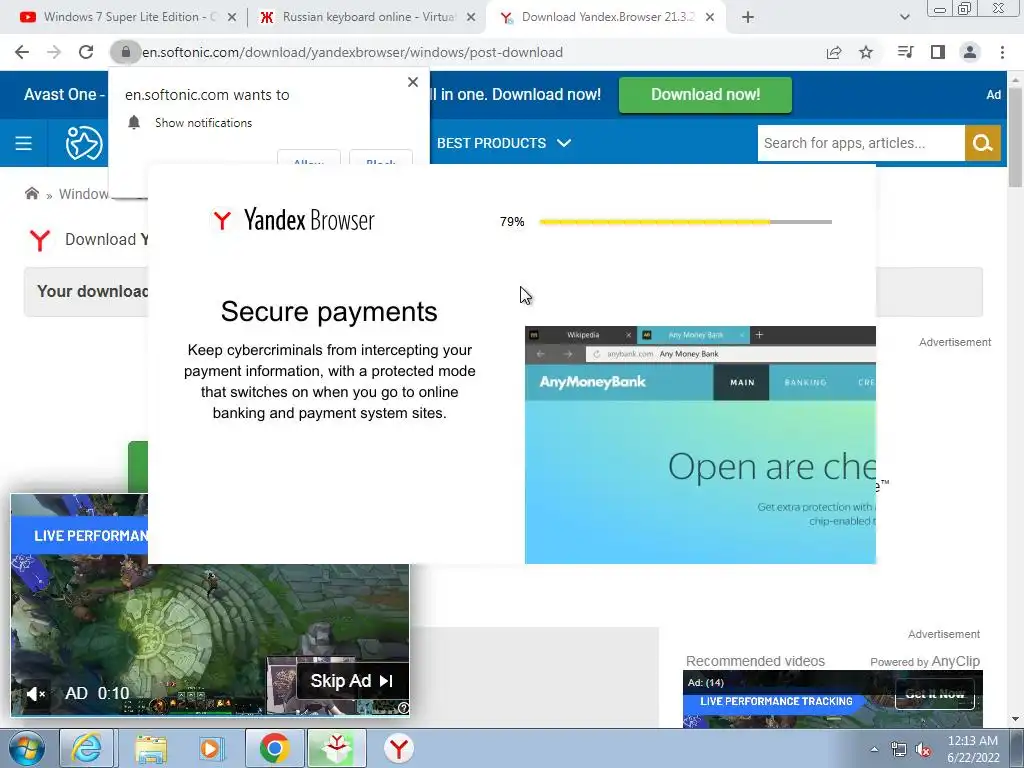Reload the page with the refresh icon
This screenshot has height=768, width=1024.
(x=86, y=52)
